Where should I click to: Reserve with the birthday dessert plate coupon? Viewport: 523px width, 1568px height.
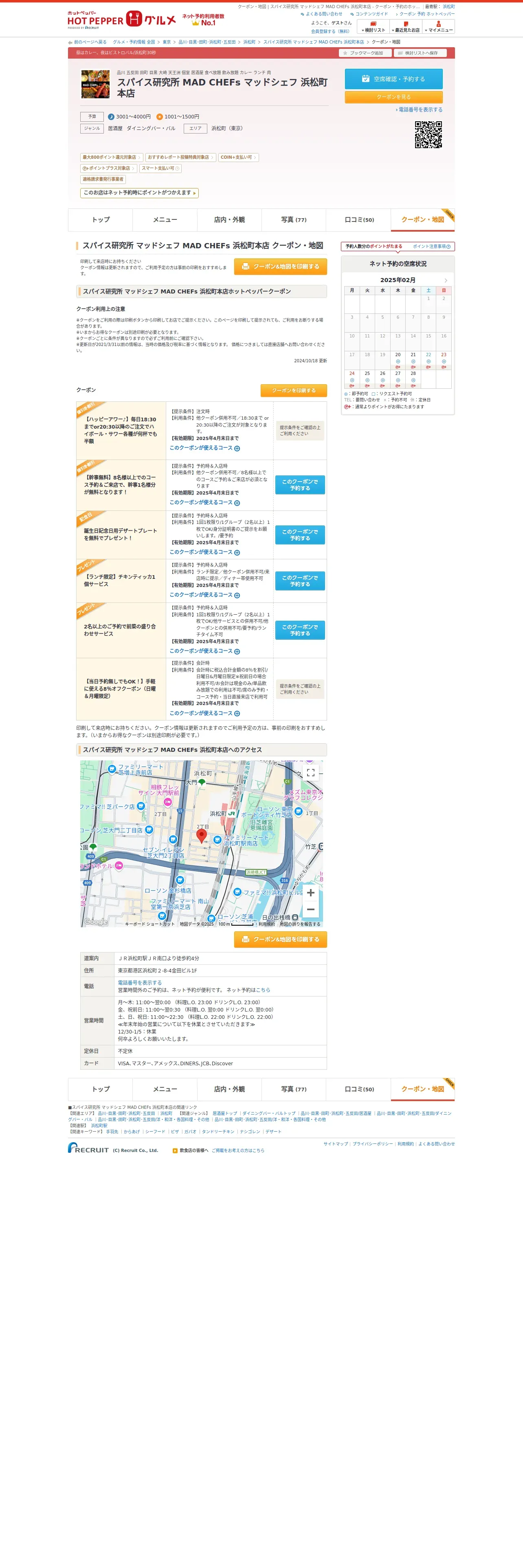pyautogui.click(x=299, y=534)
